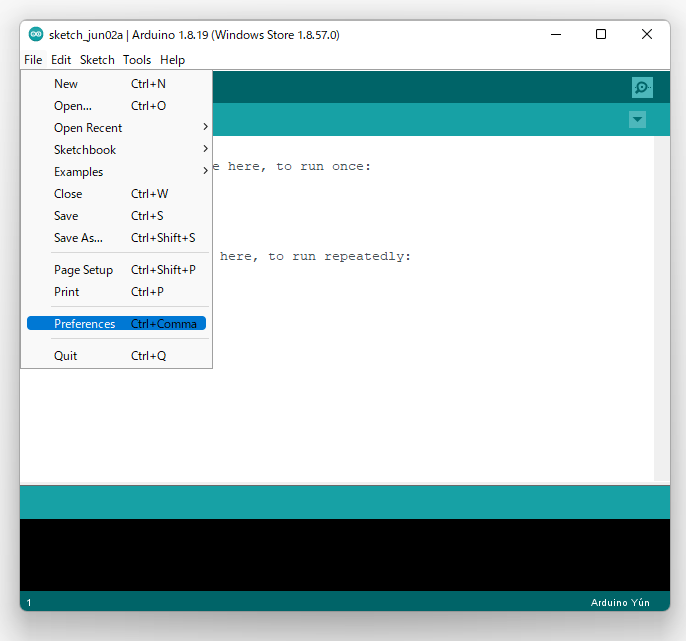Click the Arduino logo in title bar
Screen dimensions: 686x641
pos(36,34)
